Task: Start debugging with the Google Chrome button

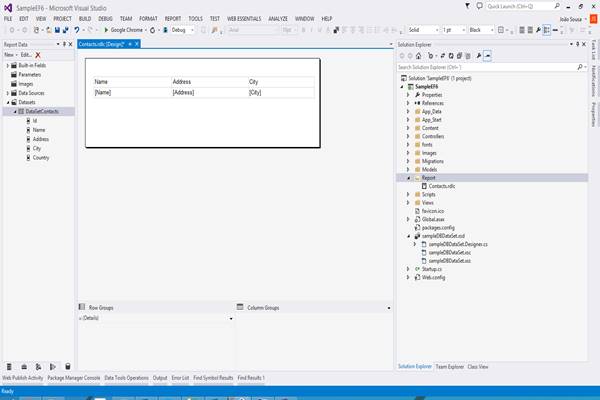Action: tap(123, 30)
